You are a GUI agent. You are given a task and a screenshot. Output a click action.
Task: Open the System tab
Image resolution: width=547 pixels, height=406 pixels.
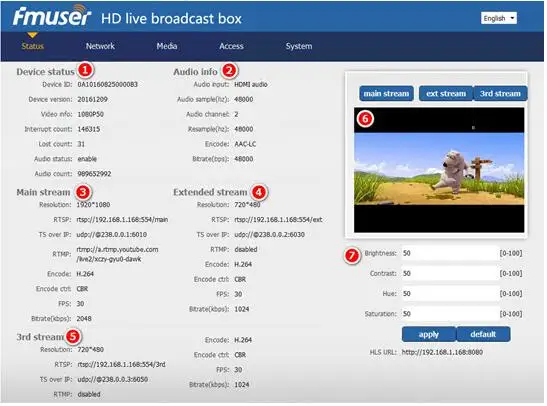[x=299, y=46]
